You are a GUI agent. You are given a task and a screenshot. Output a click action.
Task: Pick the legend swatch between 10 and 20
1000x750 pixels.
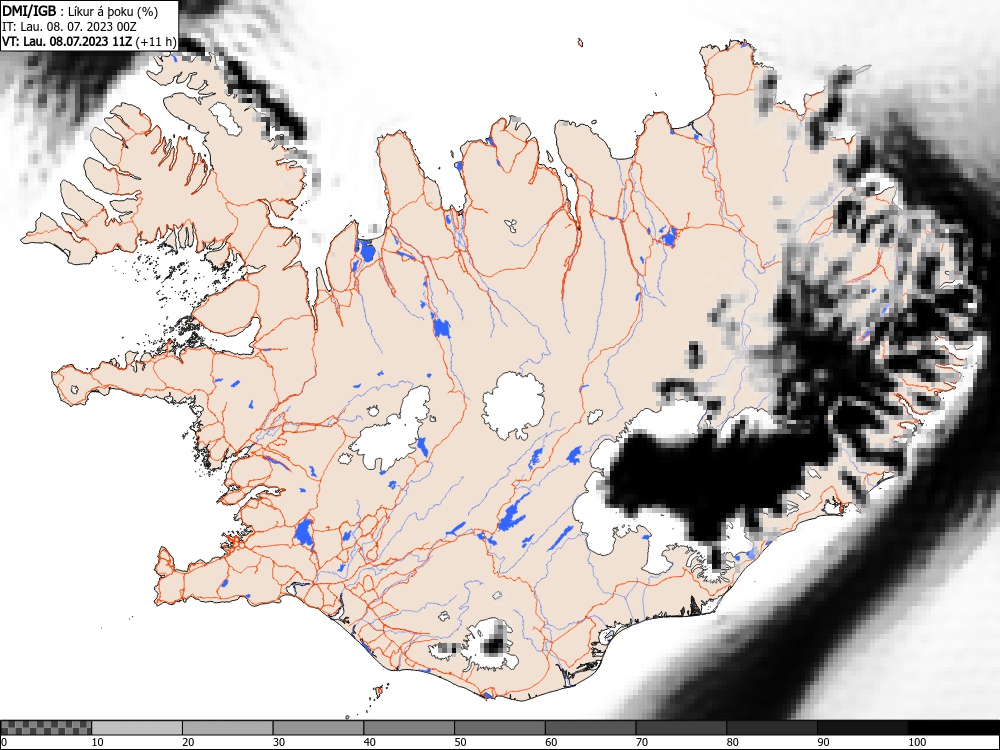coord(137,728)
